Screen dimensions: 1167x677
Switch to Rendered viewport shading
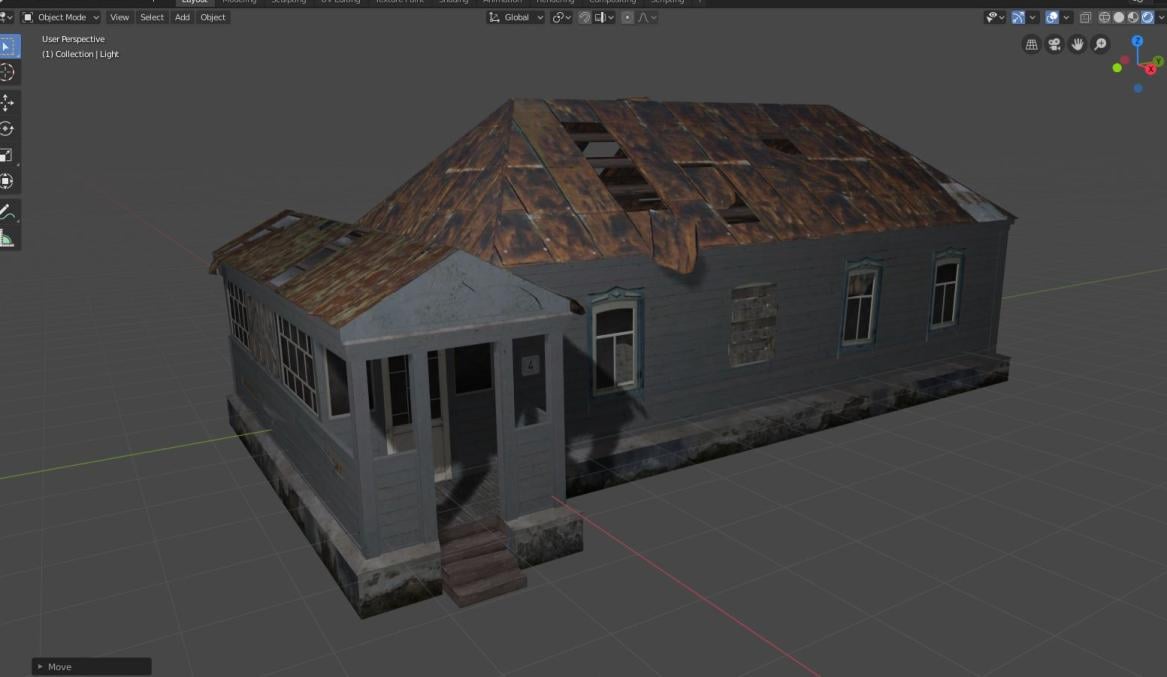tap(1147, 17)
